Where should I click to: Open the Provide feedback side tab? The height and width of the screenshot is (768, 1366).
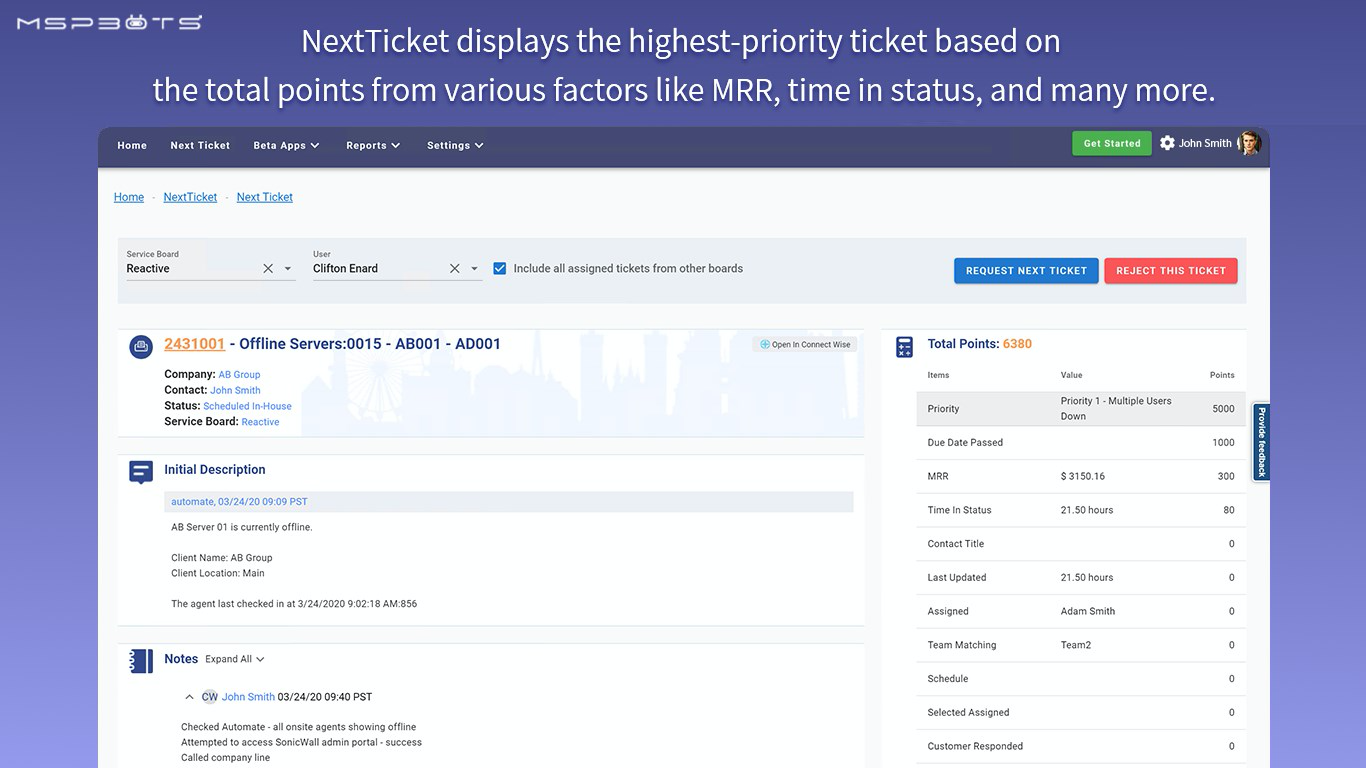pyautogui.click(x=1261, y=442)
